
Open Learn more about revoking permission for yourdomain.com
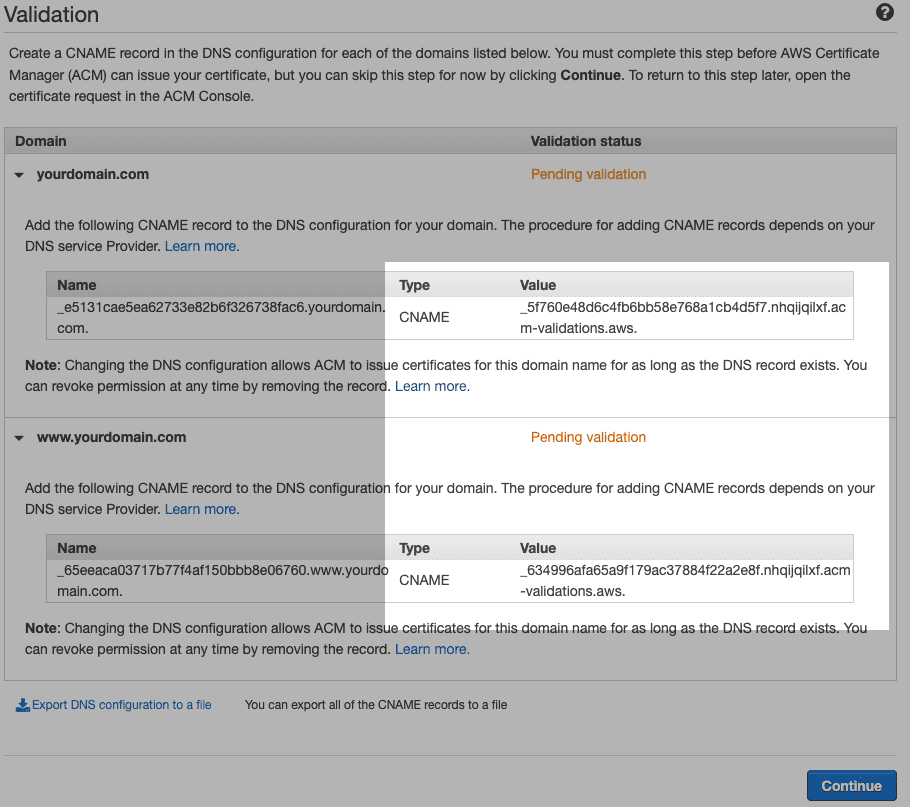431,385
